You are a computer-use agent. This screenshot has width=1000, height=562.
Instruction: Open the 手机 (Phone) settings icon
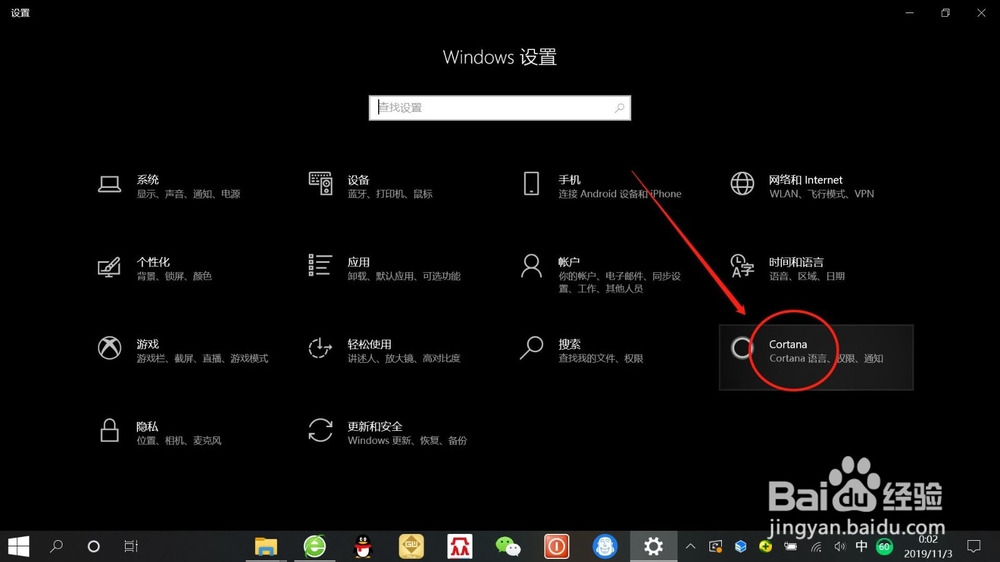coord(531,184)
